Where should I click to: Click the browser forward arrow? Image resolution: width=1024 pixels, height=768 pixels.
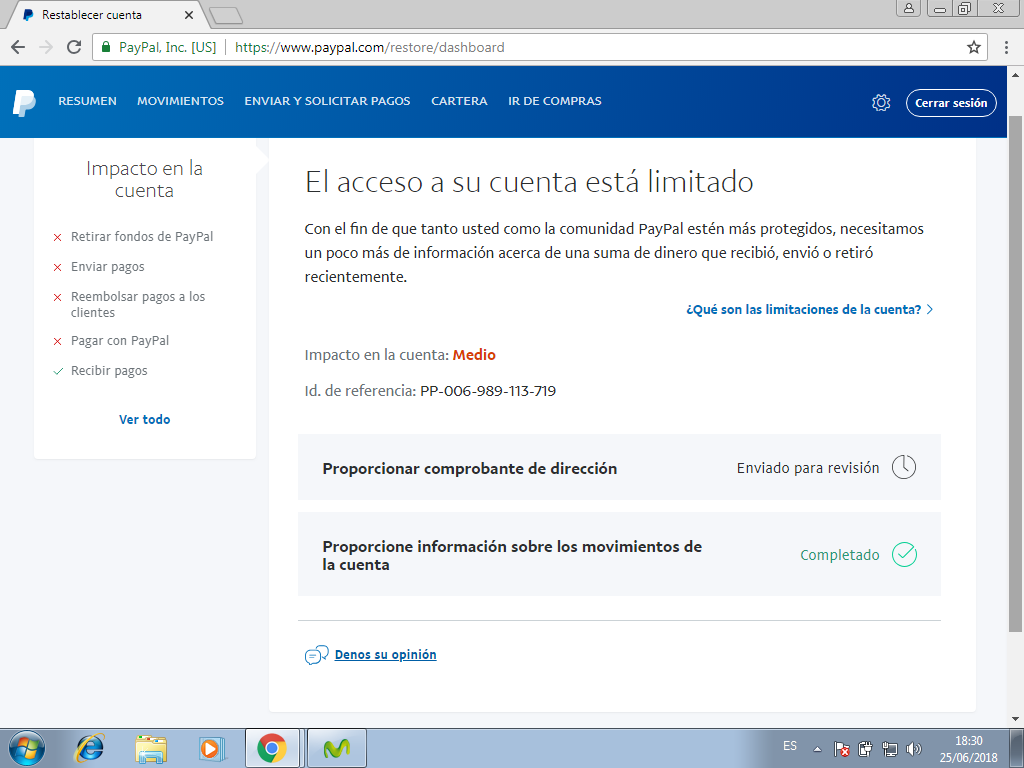pyautogui.click(x=46, y=47)
